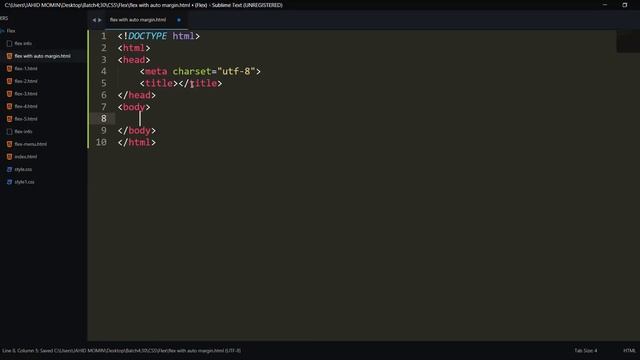This screenshot has width=640, height=360.
Task: Click the opening <body> tag
Action: (134, 107)
